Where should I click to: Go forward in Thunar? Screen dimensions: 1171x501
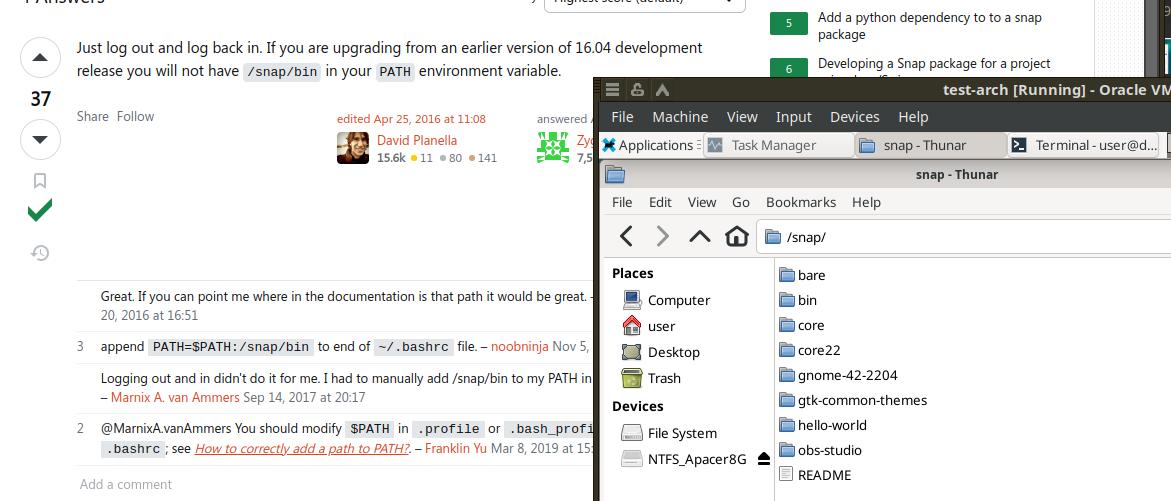662,237
